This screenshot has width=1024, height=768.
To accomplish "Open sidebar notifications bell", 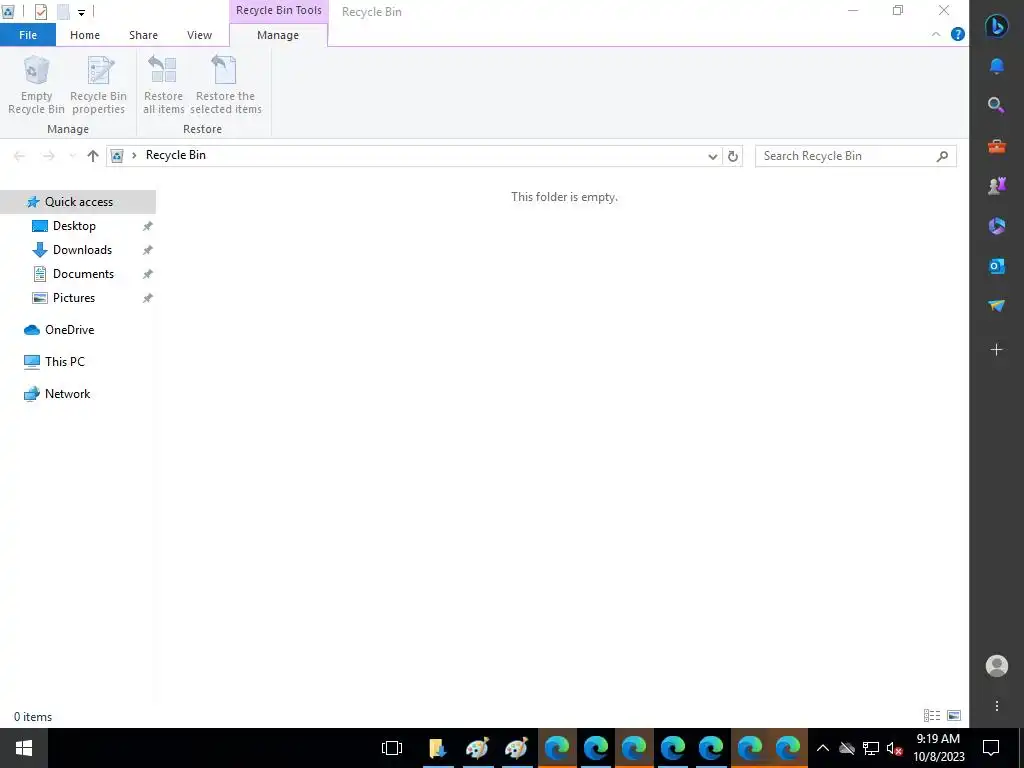I will tap(997, 66).
